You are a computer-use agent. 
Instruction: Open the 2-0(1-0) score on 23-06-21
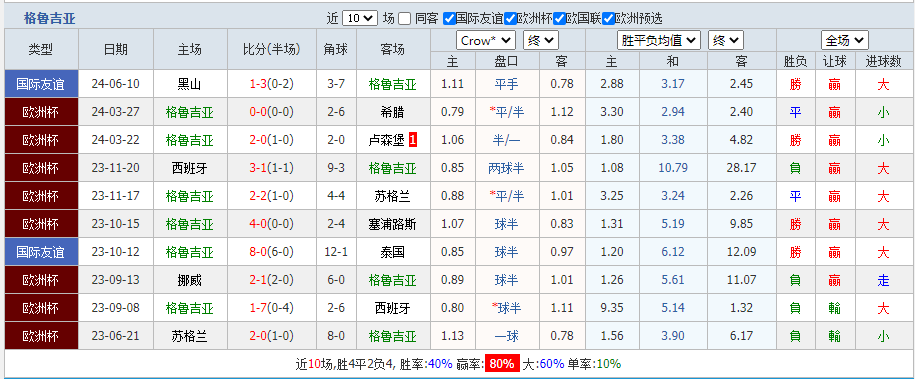click(271, 336)
